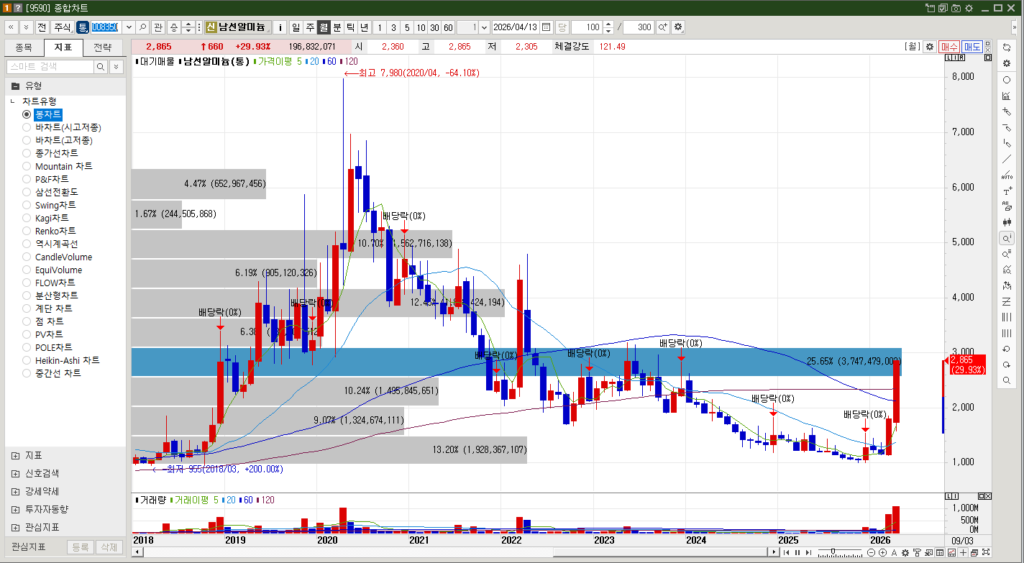Screen dimensions: 1024x563
Task: Open the stock code dropdown arrow
Action: pyautogui.click(x=127, y=26)
